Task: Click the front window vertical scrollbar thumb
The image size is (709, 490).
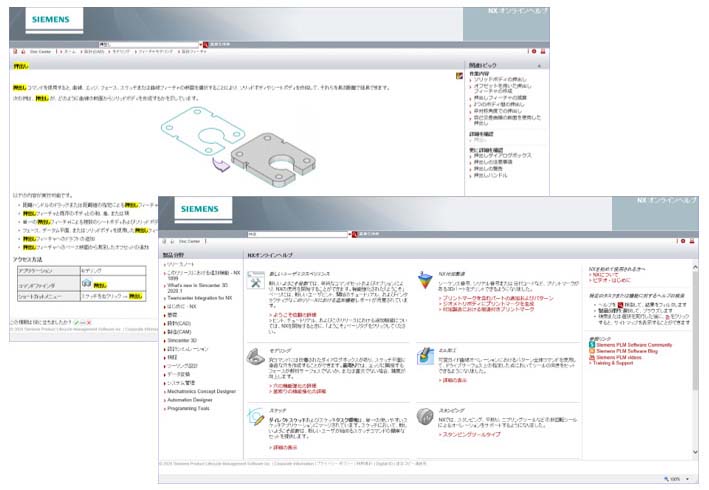Action: (x=695, y=331)
